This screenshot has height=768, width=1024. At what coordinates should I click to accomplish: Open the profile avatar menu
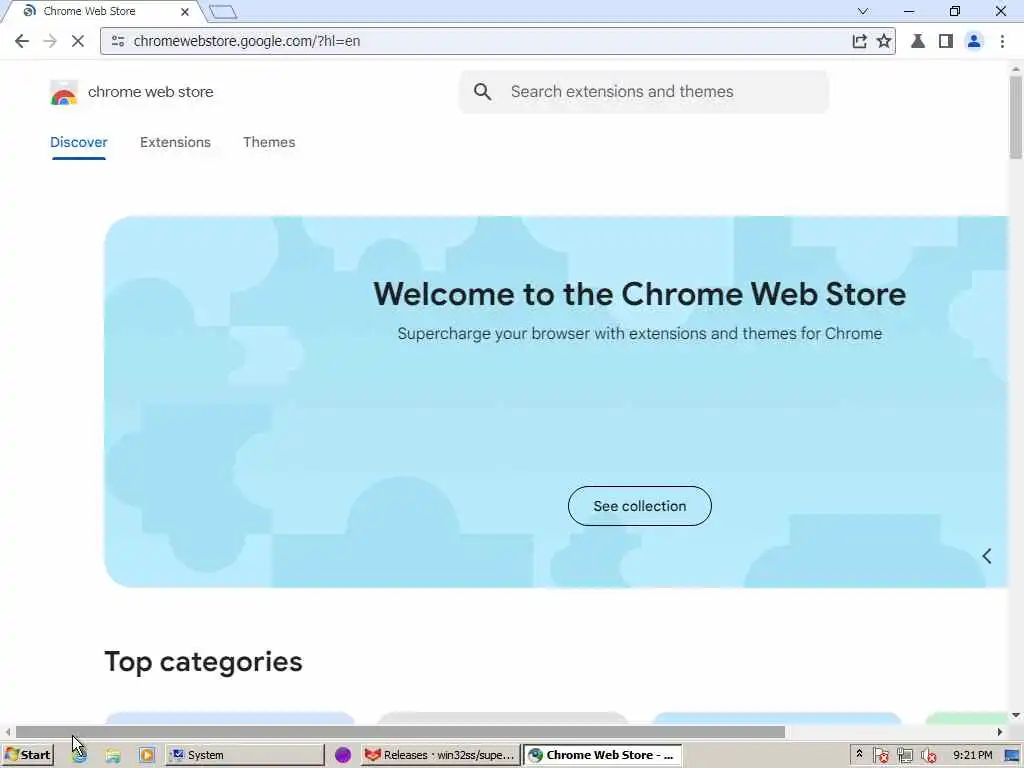(974, 41)
